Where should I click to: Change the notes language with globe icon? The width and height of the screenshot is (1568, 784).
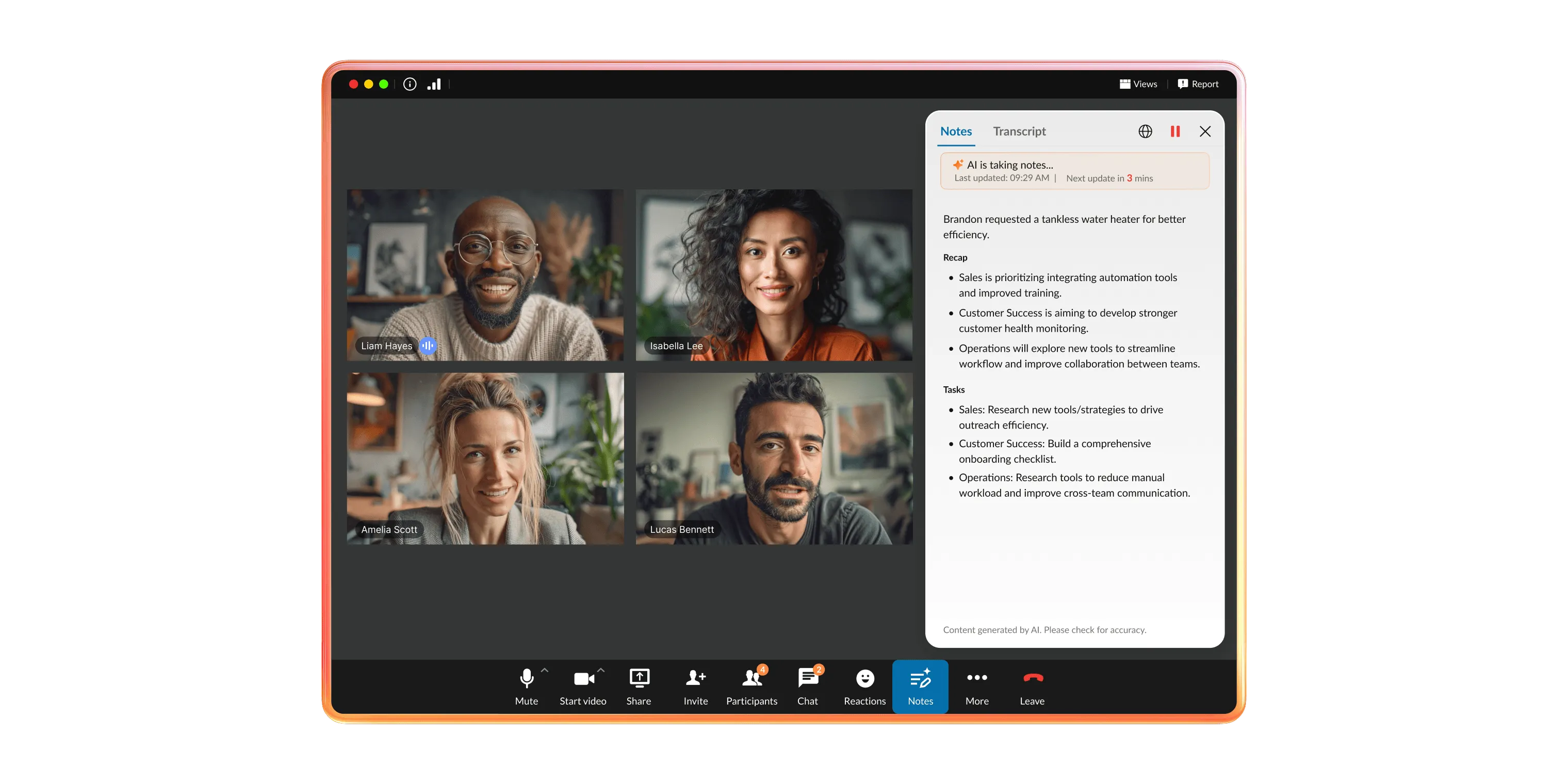(x=1145, y=131)
